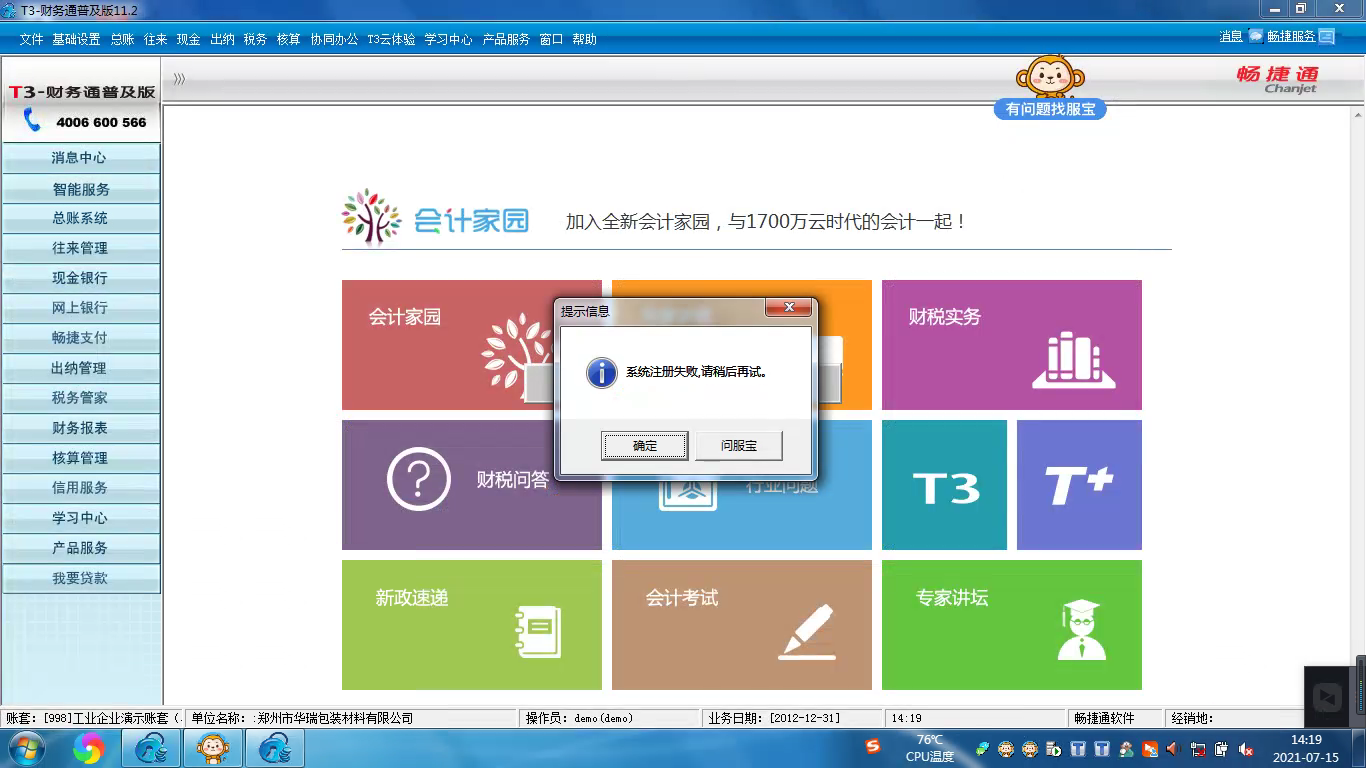The height and width of the screenshot is (768, 1366).
Task: Select 核算管理 in the sidebar
Action: 81,458
